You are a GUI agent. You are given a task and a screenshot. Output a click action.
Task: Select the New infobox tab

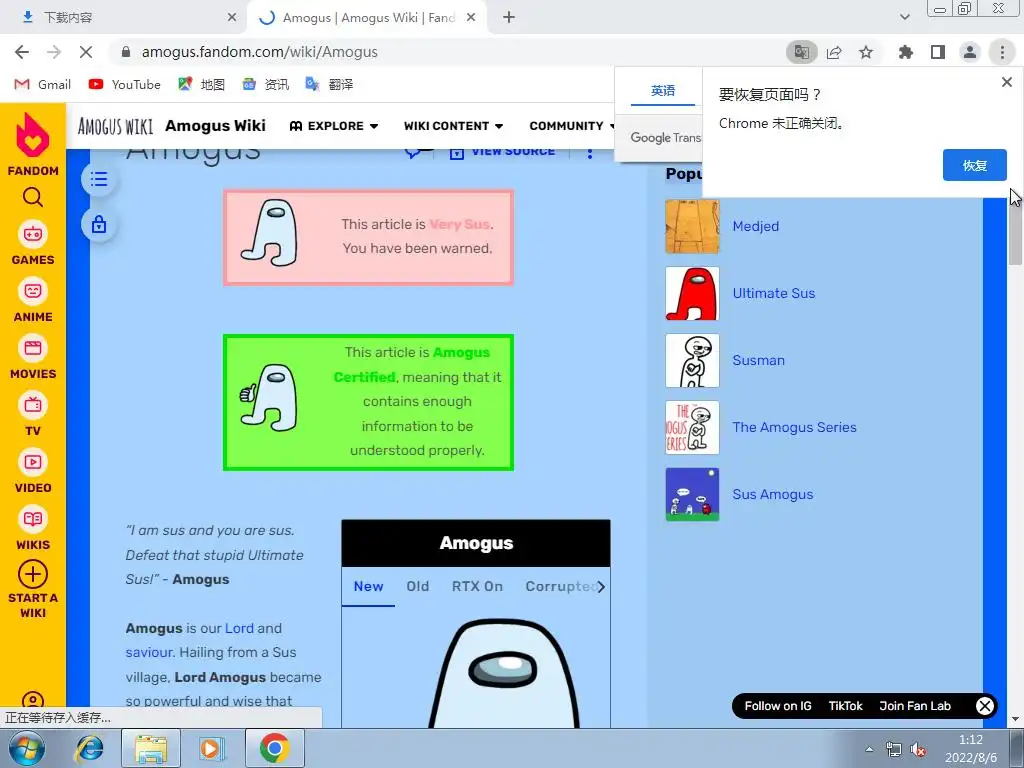pos(368,586)
